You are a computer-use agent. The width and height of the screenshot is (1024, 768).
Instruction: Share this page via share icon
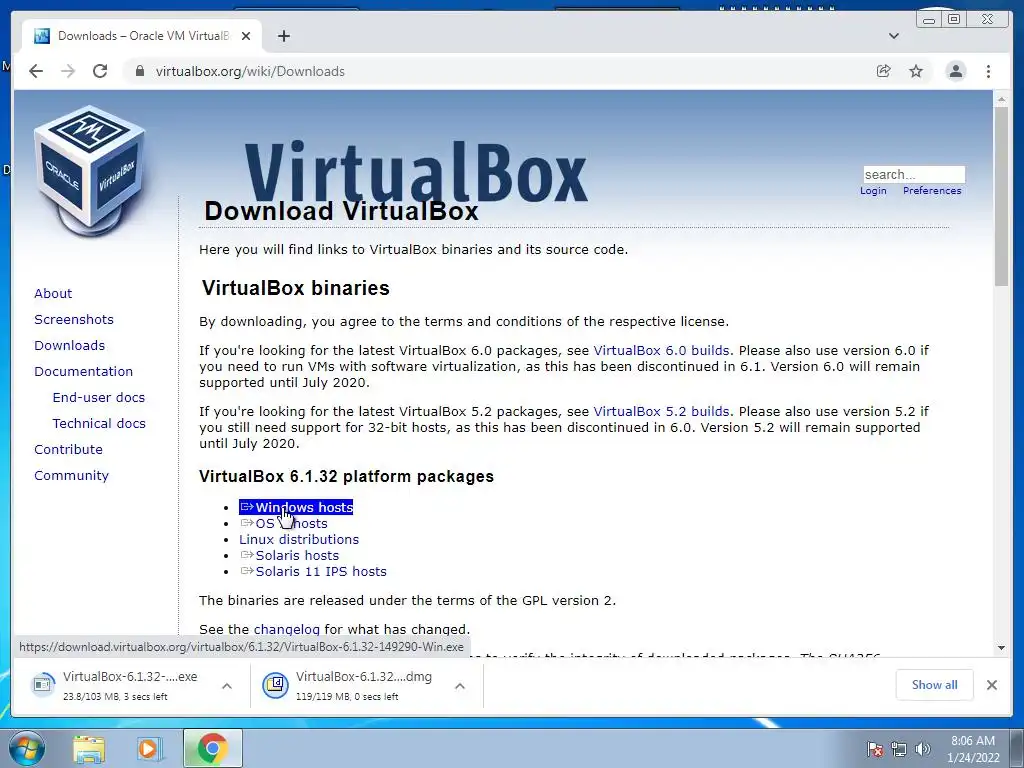point(884,71)
